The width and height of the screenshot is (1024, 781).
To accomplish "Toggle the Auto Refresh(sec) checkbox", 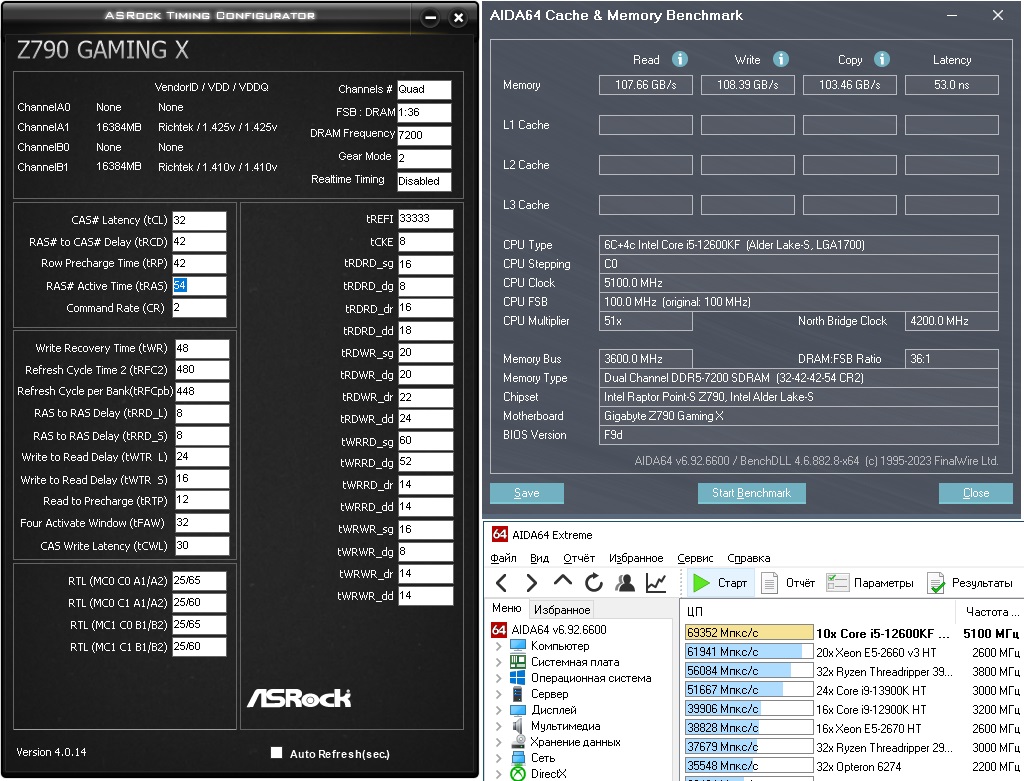I will pyautogui.click(x=276, y=752).
